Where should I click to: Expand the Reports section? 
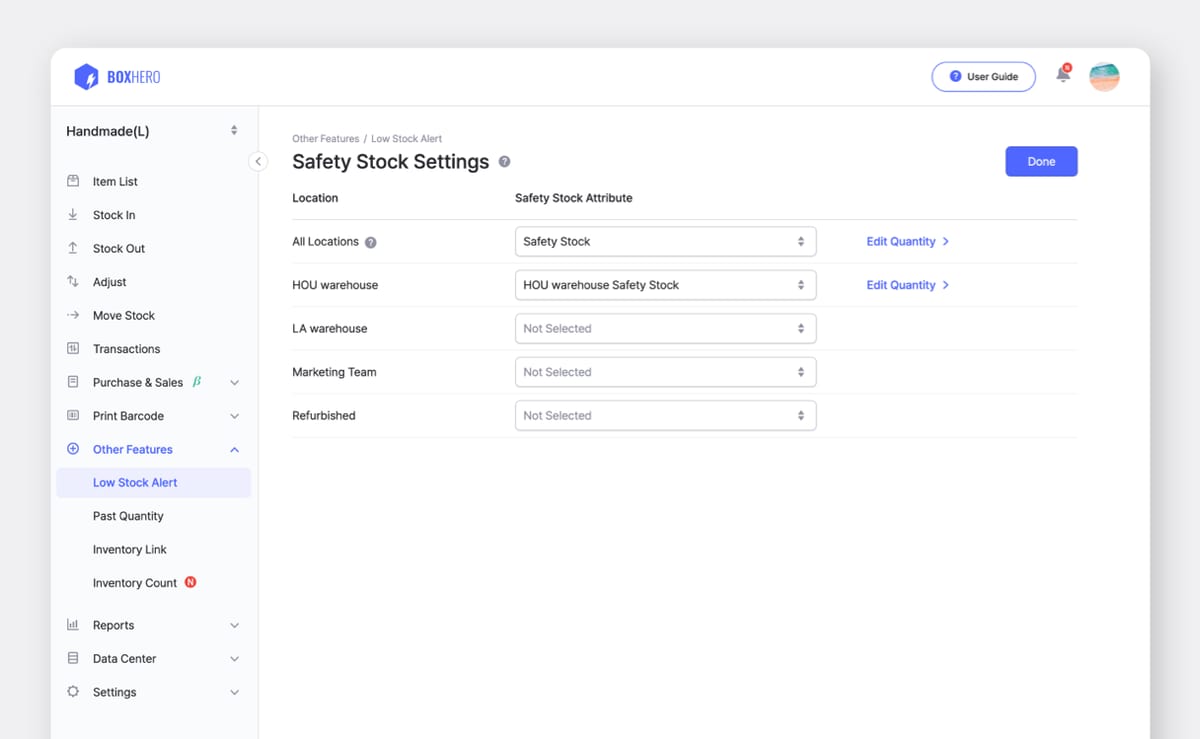[x=115, y=625]
